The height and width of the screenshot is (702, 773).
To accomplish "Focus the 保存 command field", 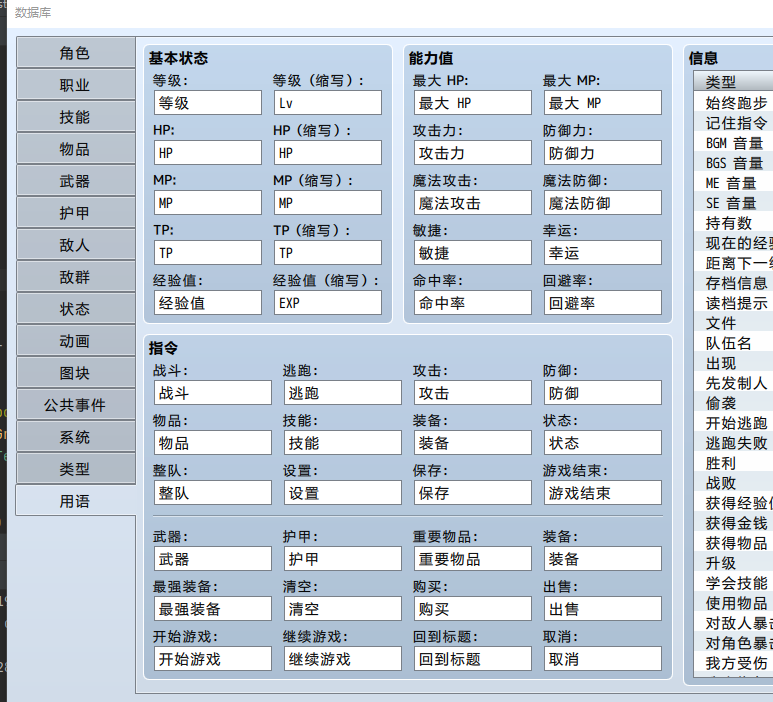I will click(473, 493).
